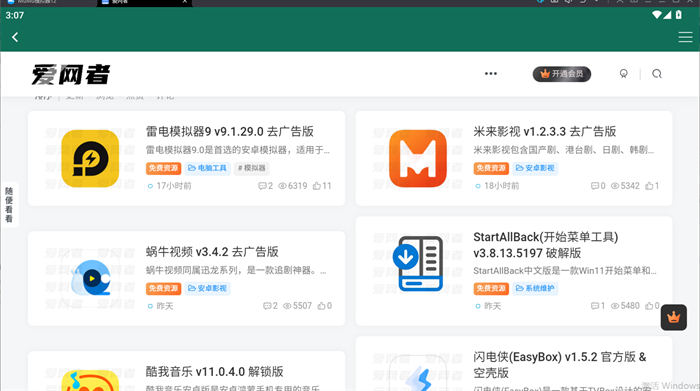700x391 pixels.
Task: Go back using the back arrow
Action: 15,37
